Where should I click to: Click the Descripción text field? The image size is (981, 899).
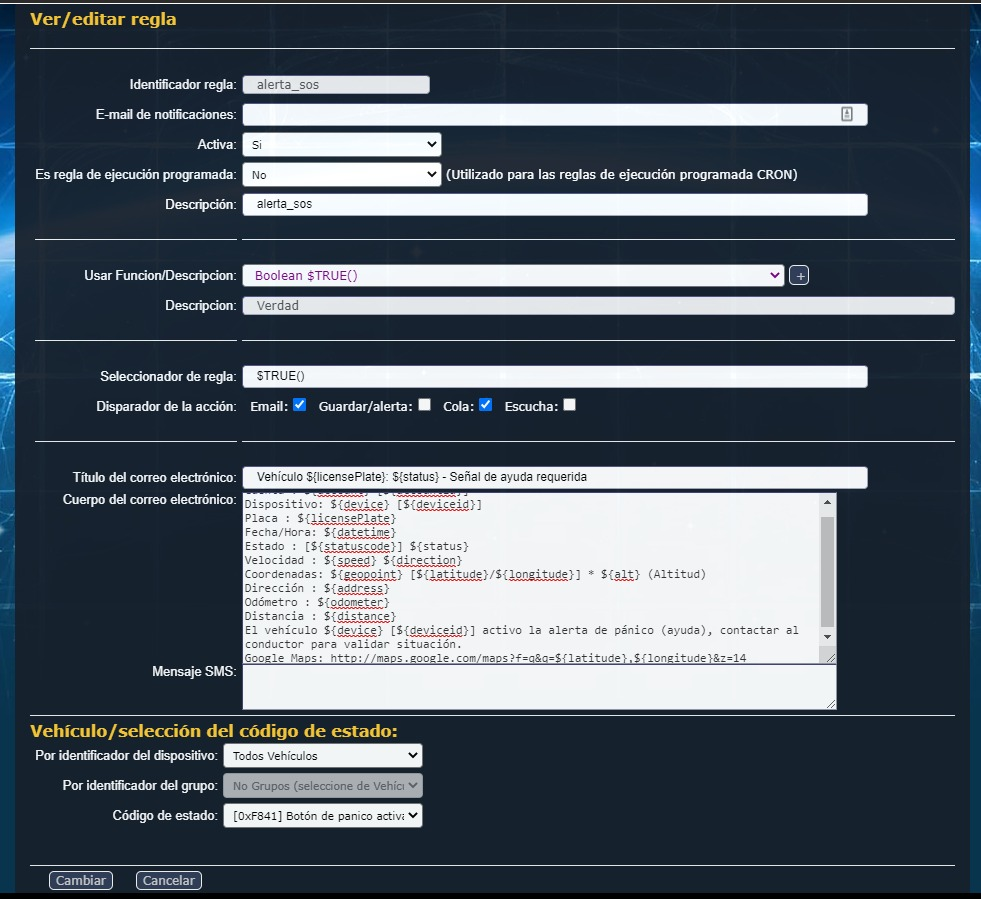click(x=554, y=204)
